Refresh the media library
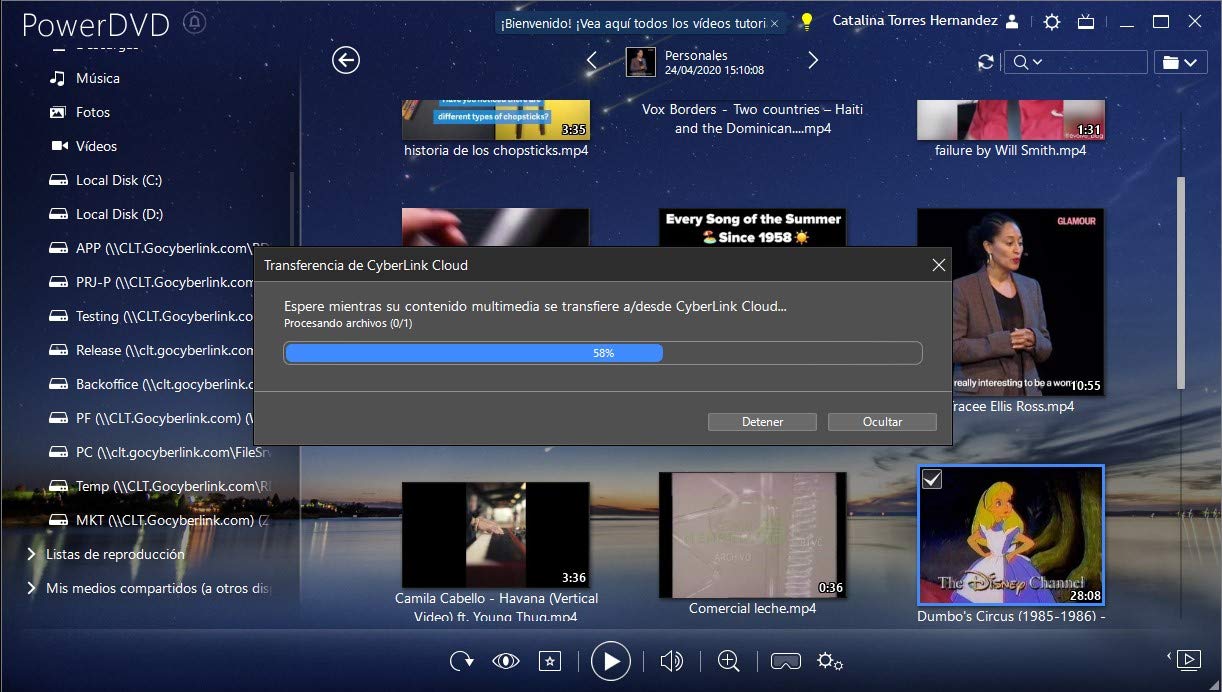The width and height of the screenshot is (1222, 692). tap(986, 62)
